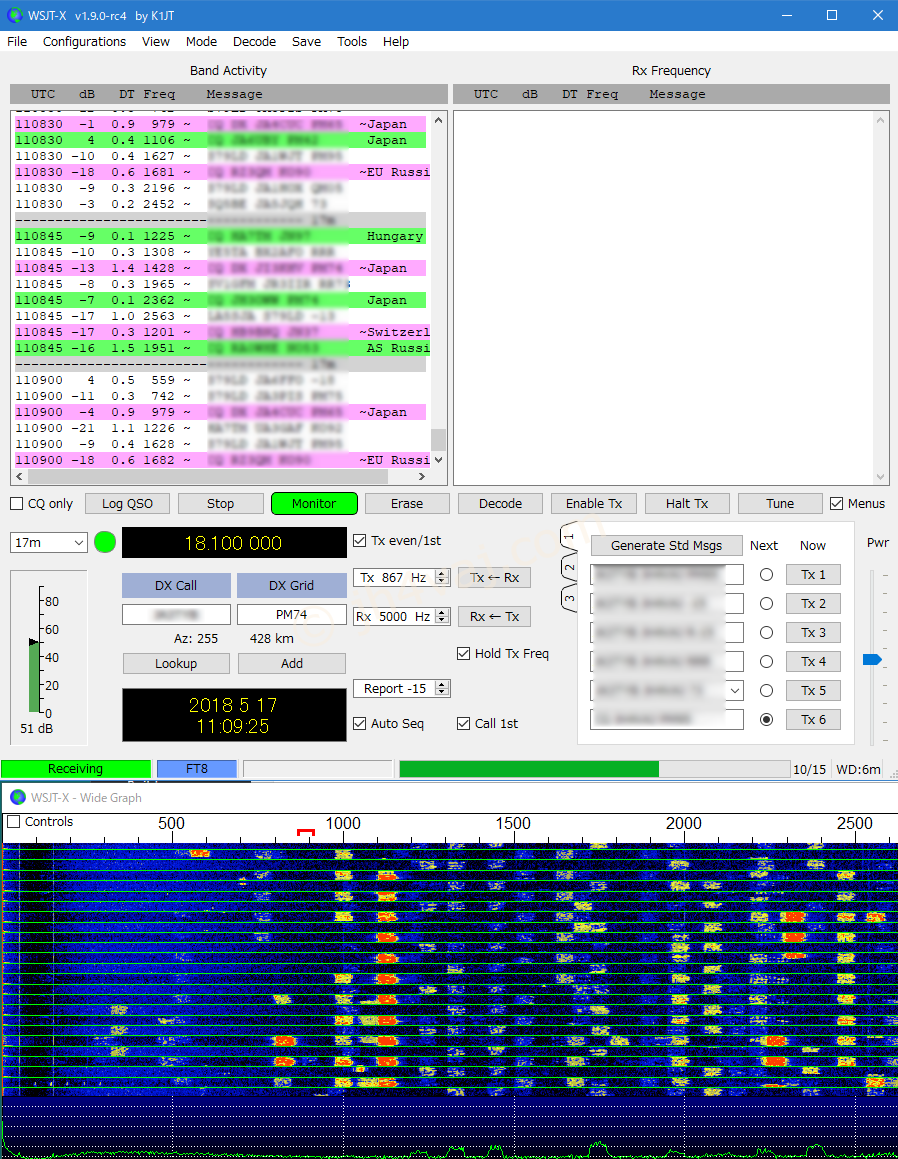Select message tab 2
This screenshot has height=1159, width=898.
pyautogui.click(x=569, y=568)
